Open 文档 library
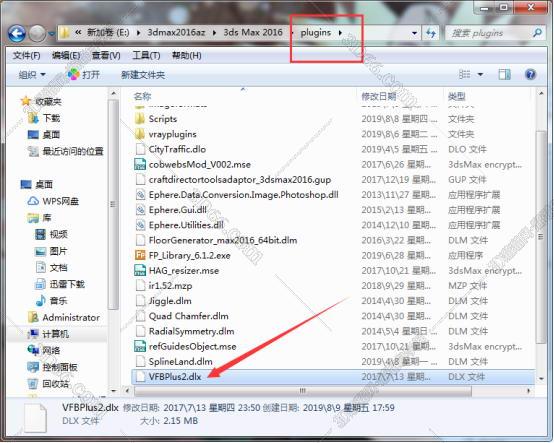This screenshot has height=443, width=554. click(x=51, y=267)
